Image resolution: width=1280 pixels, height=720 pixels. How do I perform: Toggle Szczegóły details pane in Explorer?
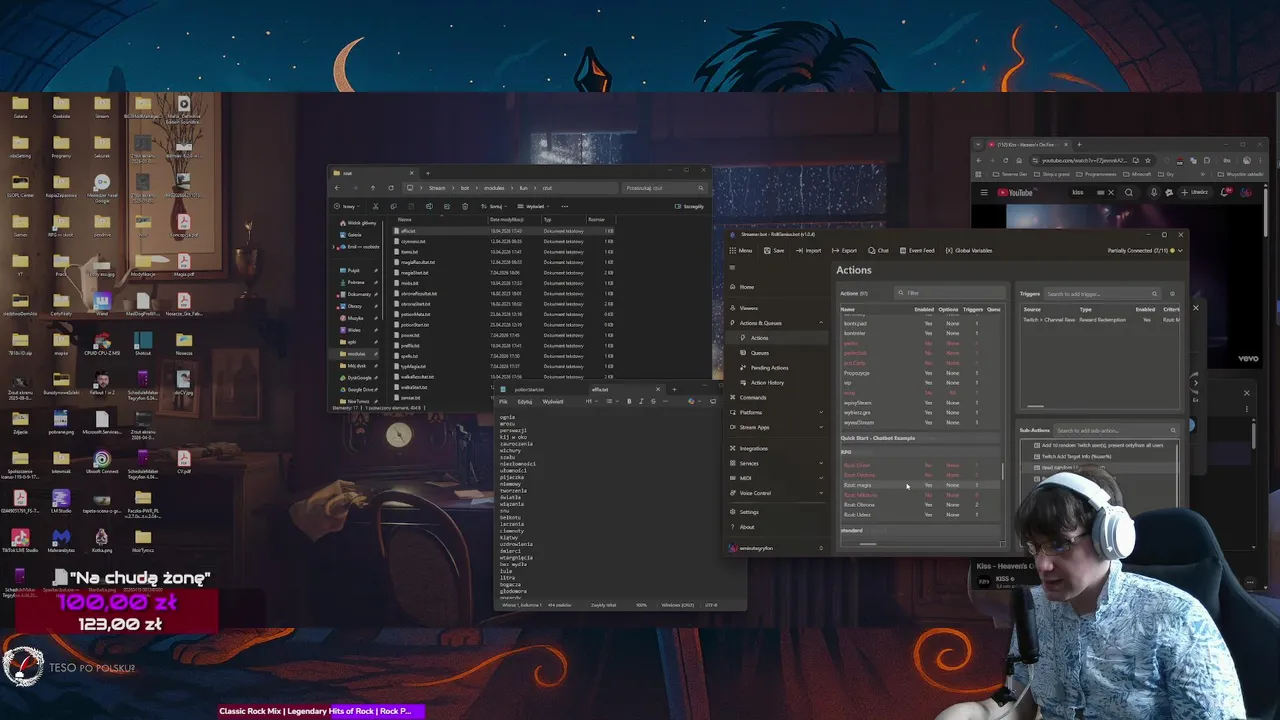tap(689, 207)
